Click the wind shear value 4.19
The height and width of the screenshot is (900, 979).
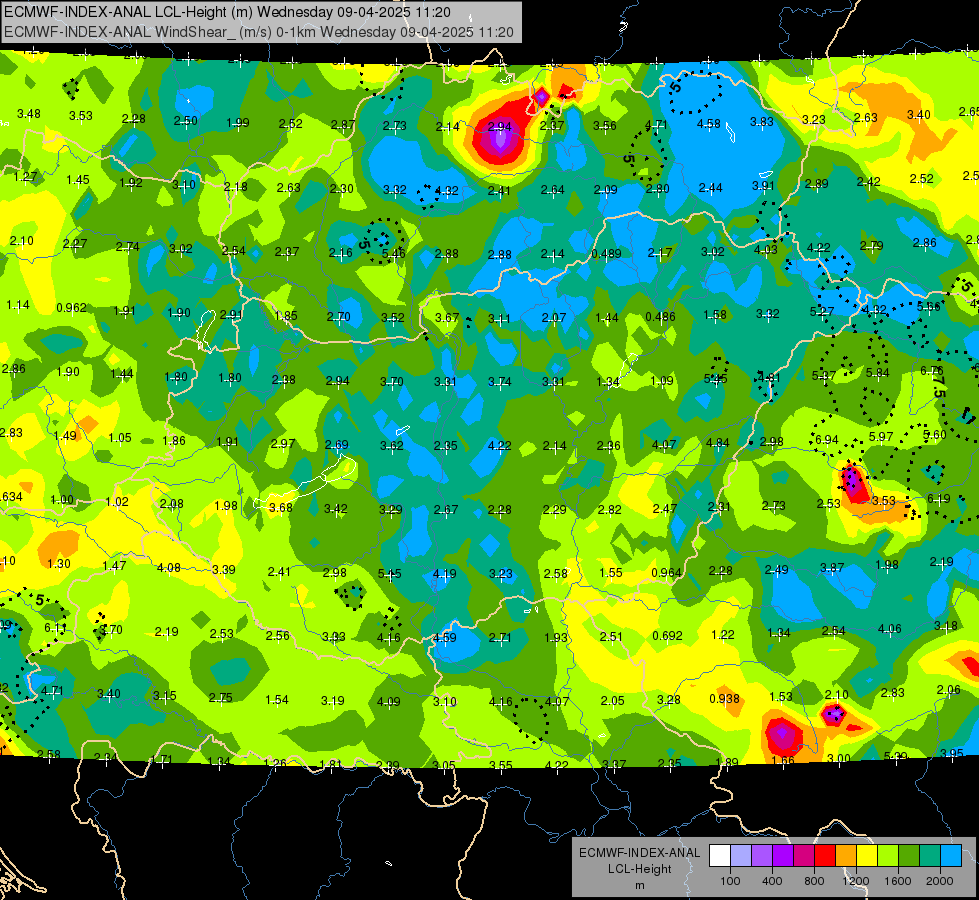pos(445,573)
